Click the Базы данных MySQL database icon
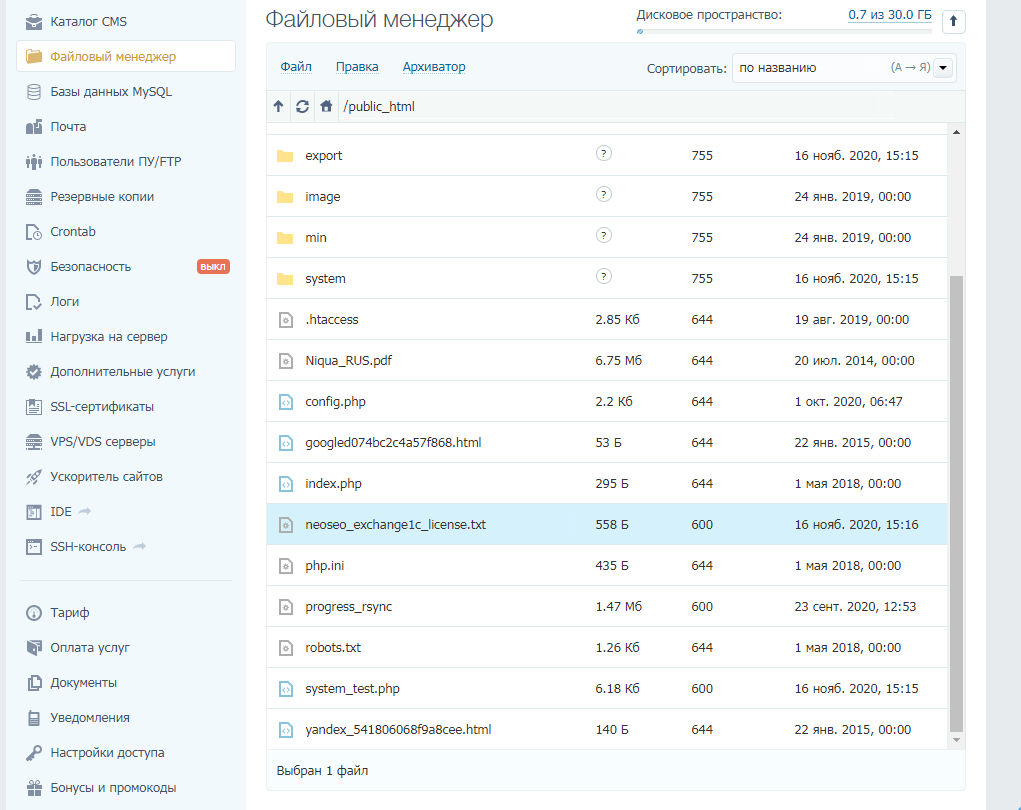 [x=34, y=92]
